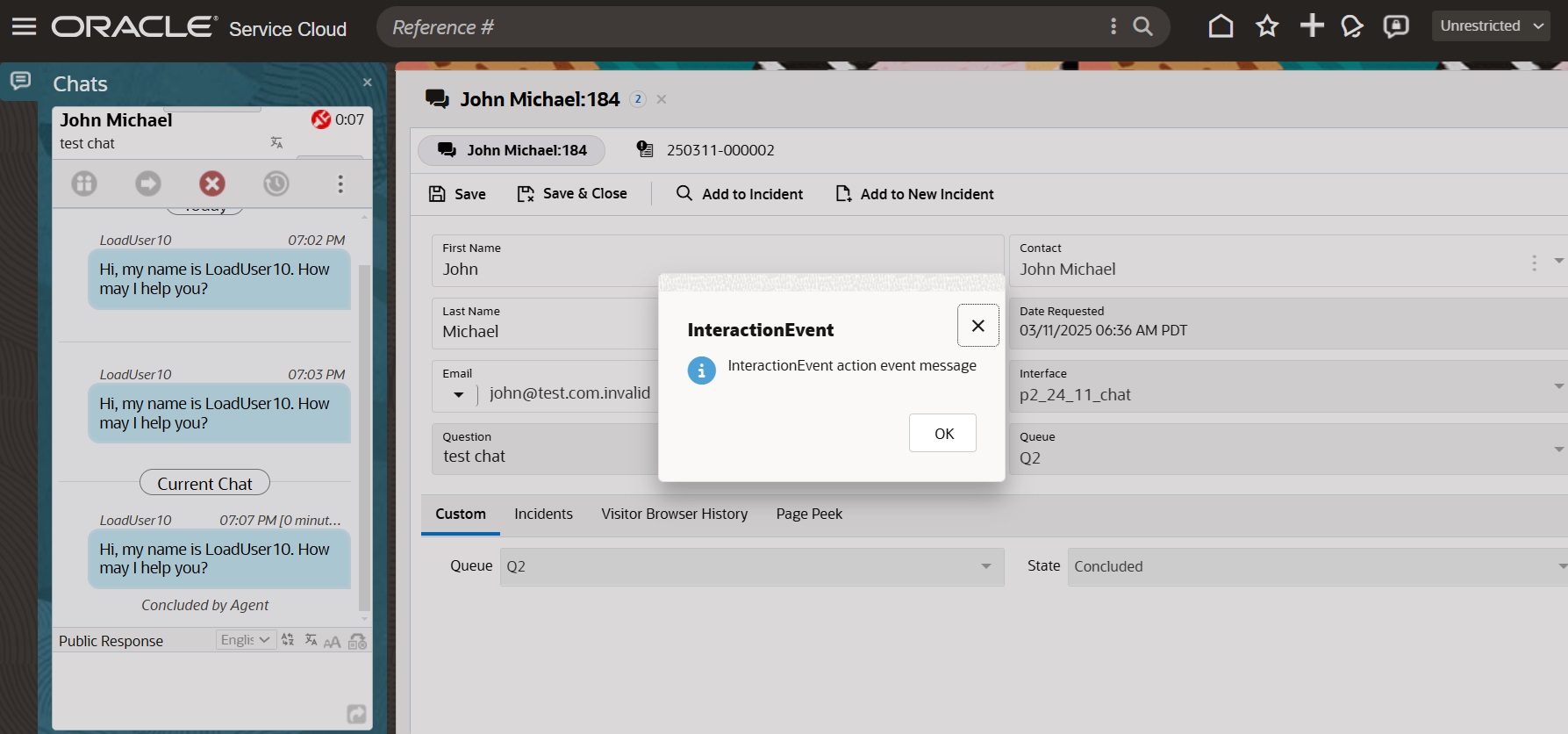Select the John Michael:184 sub-tab

click(512, 150)
